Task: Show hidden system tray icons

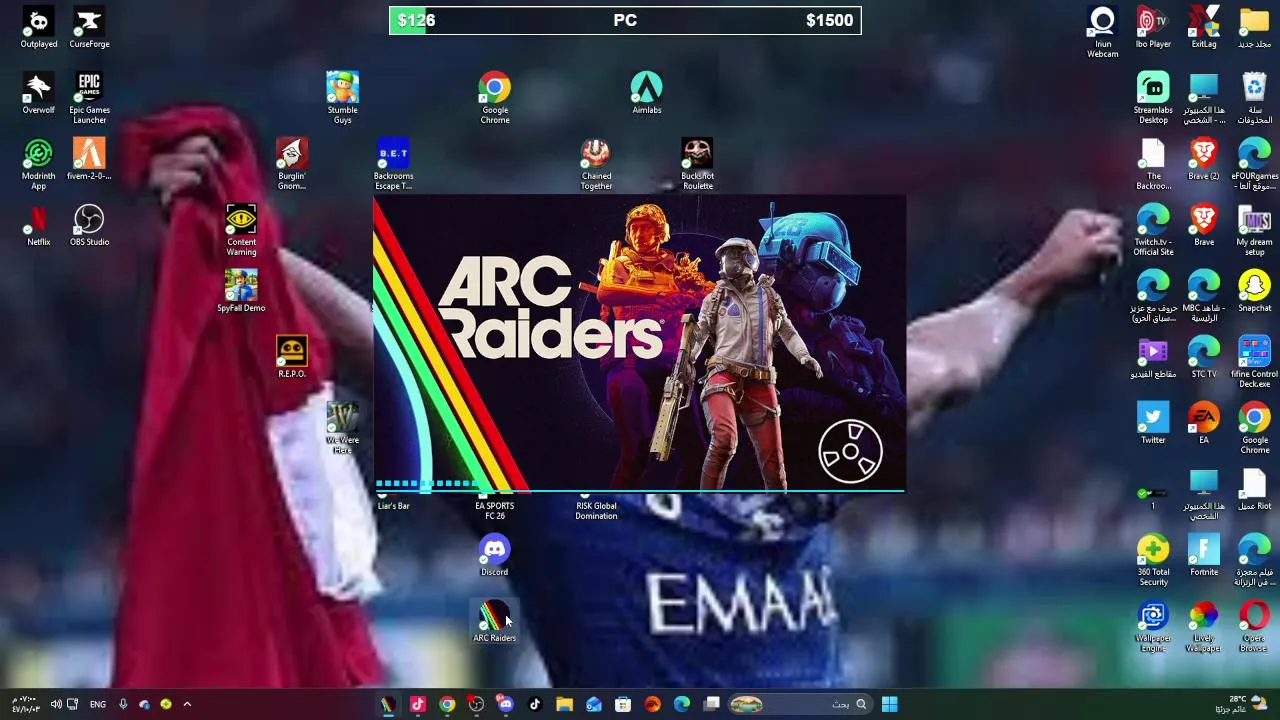Action: pos(187,704)
